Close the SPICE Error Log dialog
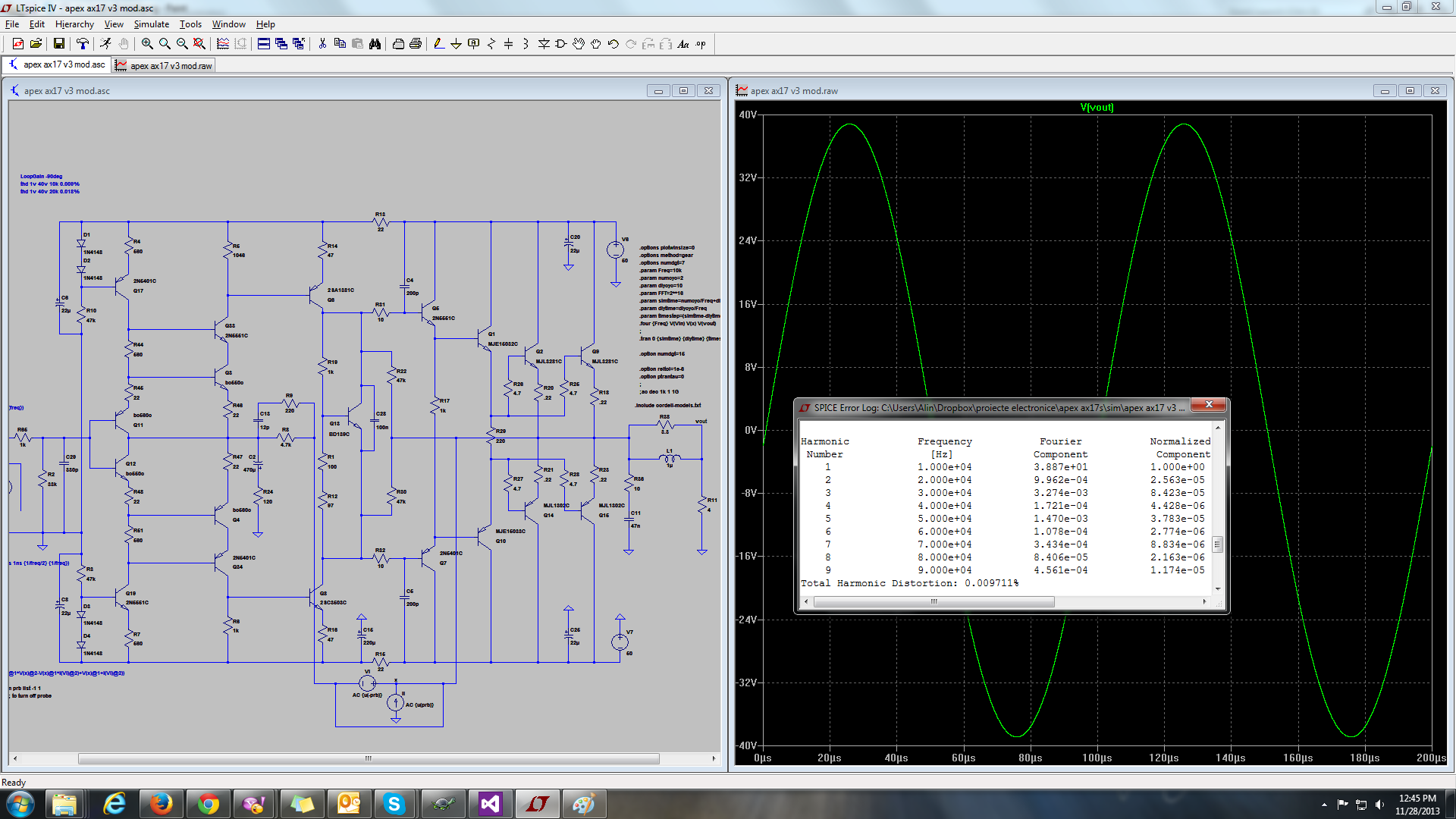 [1209, 405]
